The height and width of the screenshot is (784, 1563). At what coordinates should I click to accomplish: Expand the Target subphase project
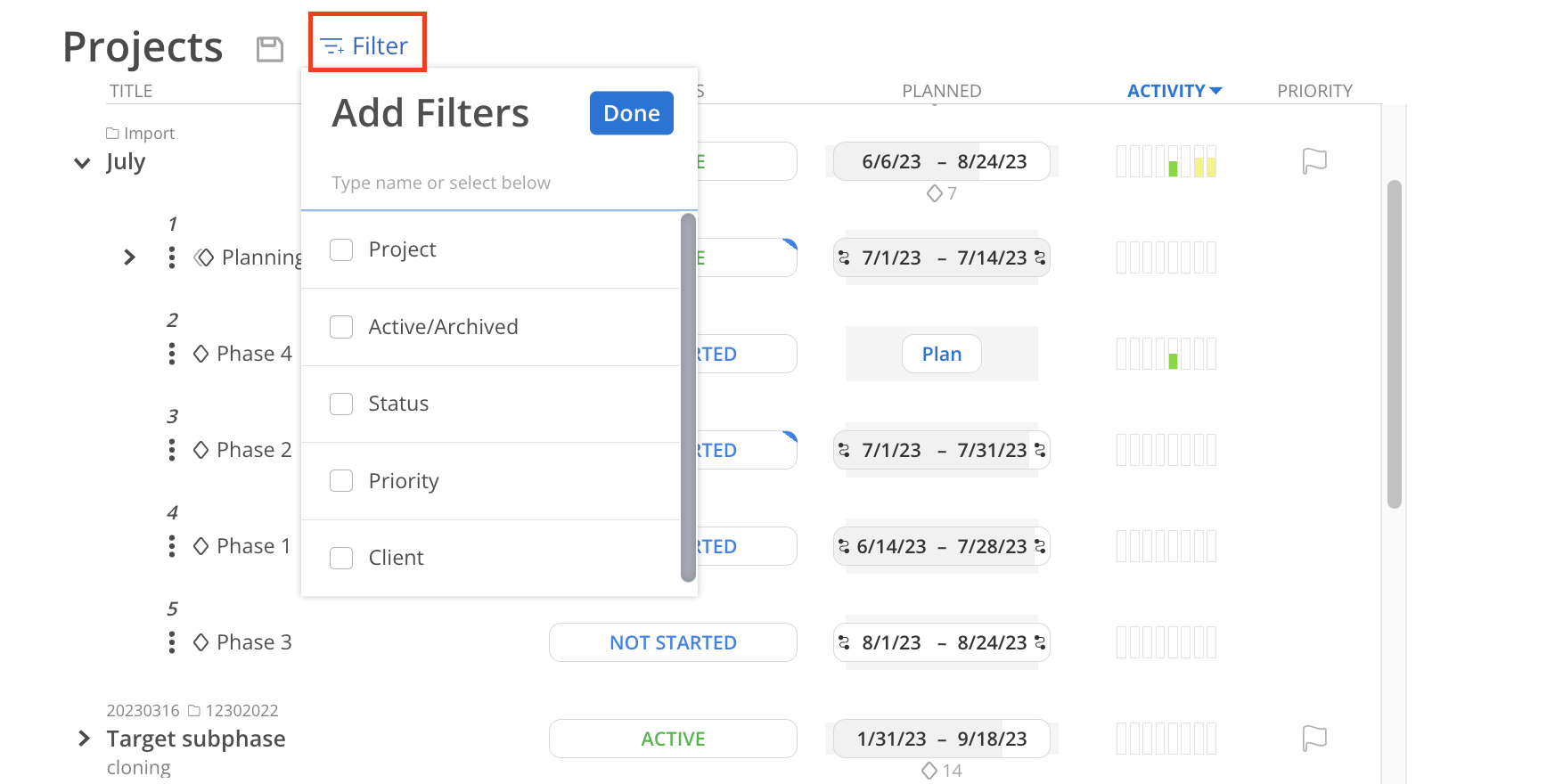point(84,739)
